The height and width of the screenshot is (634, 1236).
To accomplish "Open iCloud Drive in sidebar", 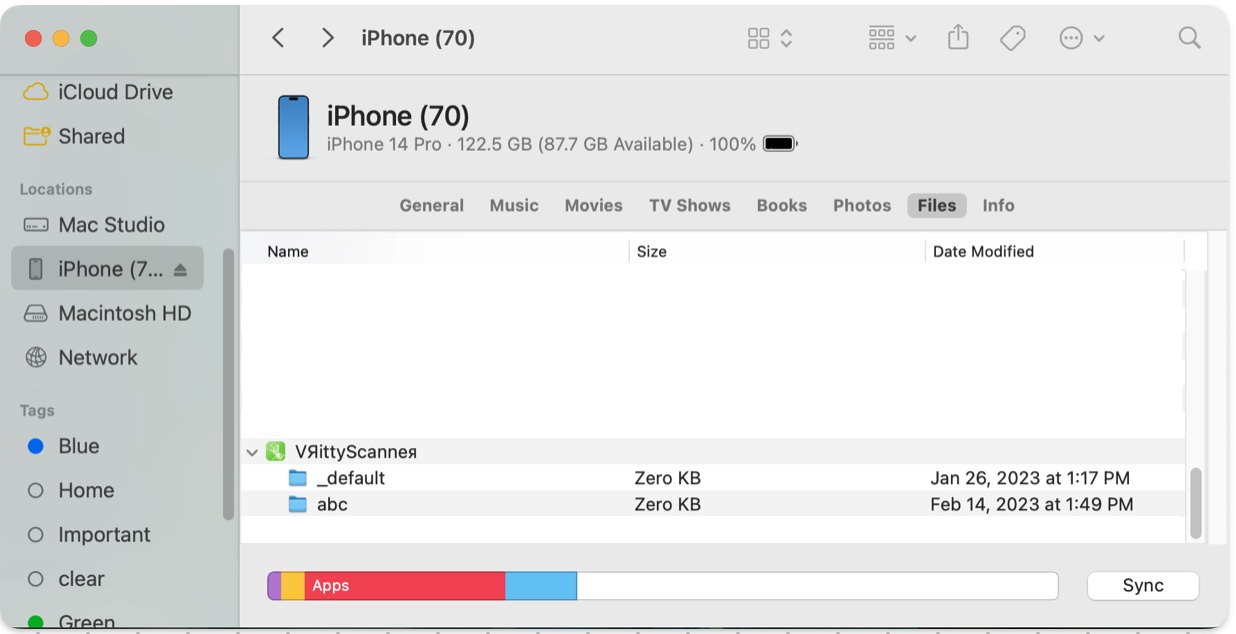I will (x=115, y=92).
